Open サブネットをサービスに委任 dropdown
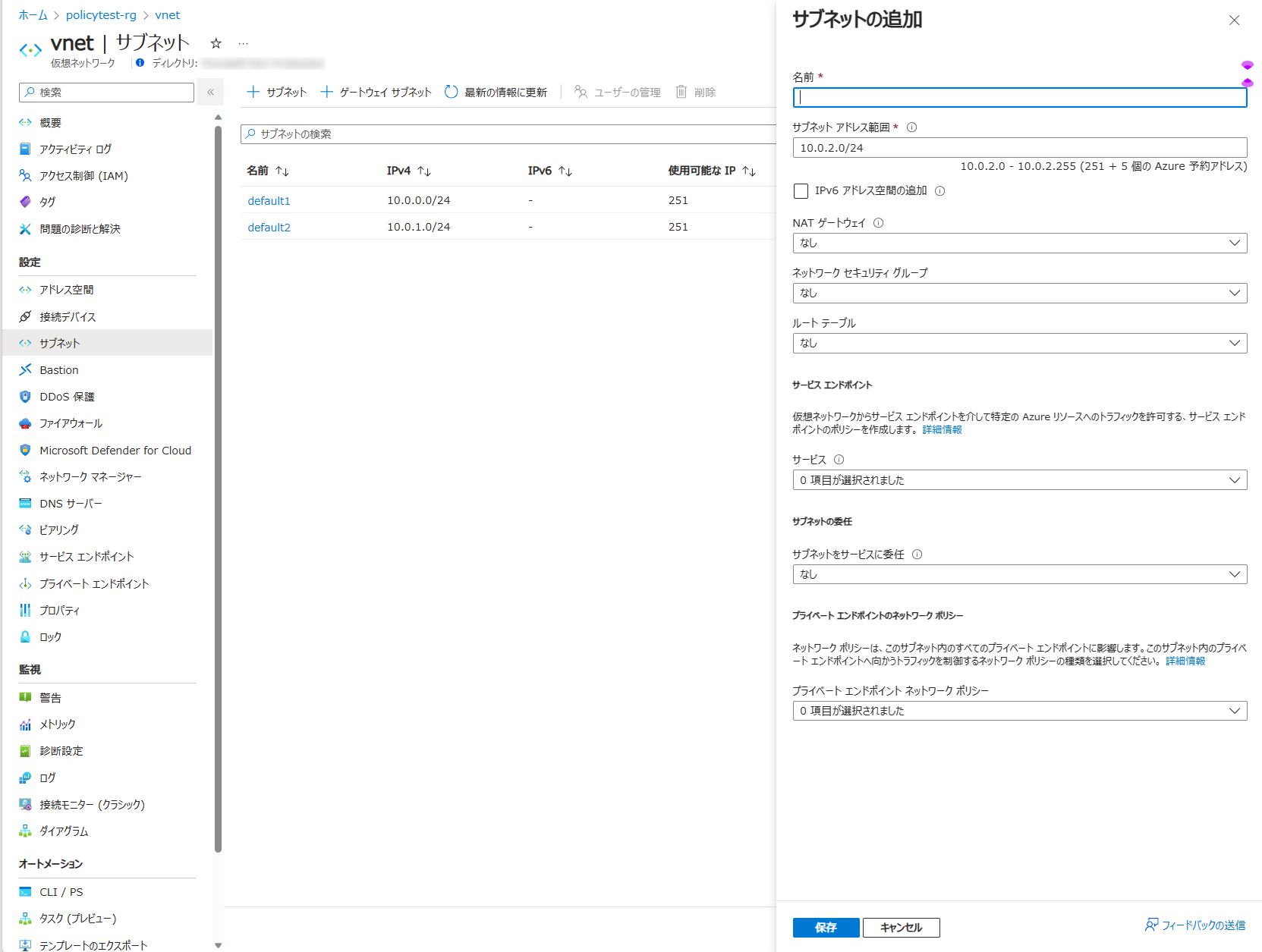Viewport: 1262px width, 952px height. (1020, 574)
